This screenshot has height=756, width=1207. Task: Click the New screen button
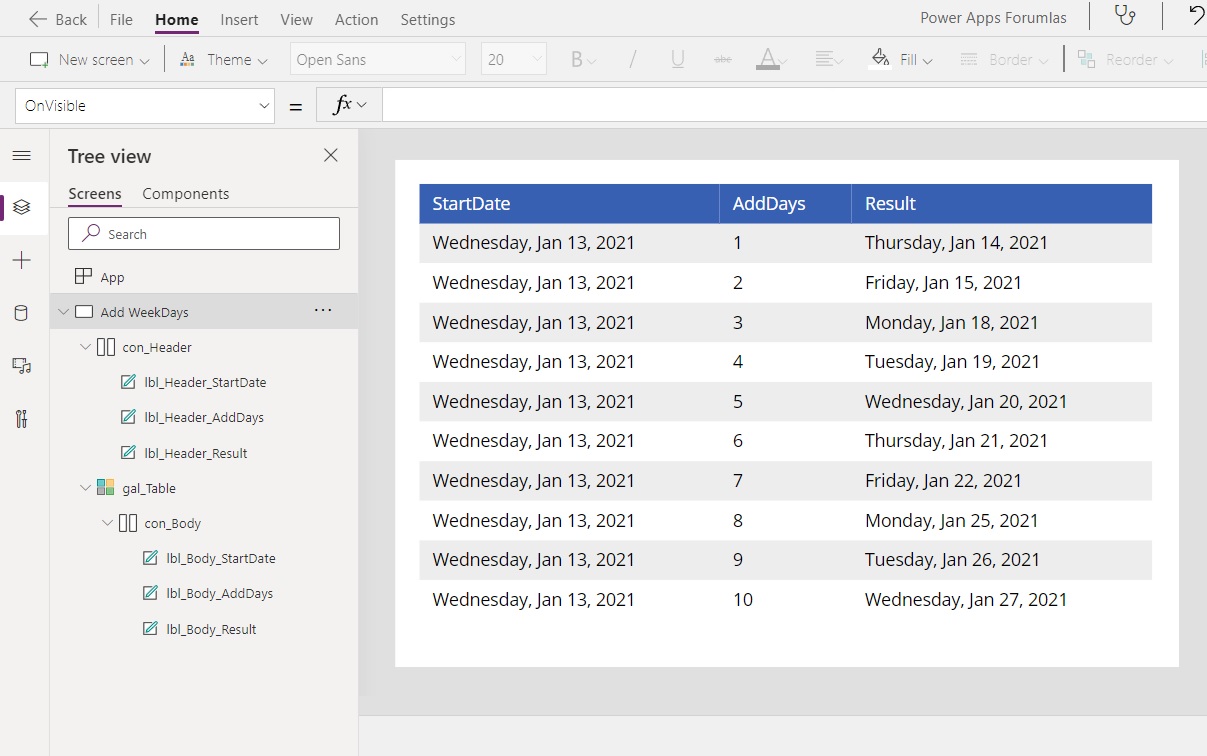[88, 59]
